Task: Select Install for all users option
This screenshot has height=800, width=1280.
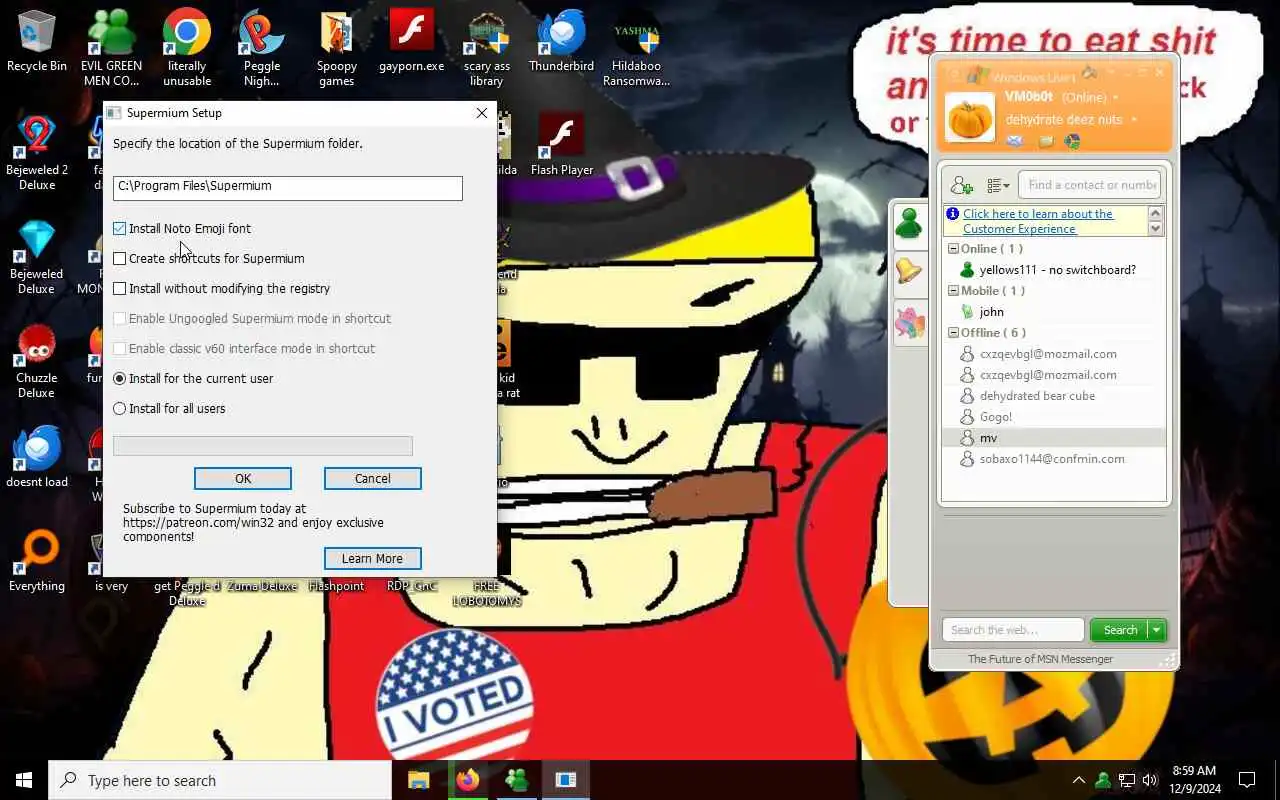Action: 120,409
